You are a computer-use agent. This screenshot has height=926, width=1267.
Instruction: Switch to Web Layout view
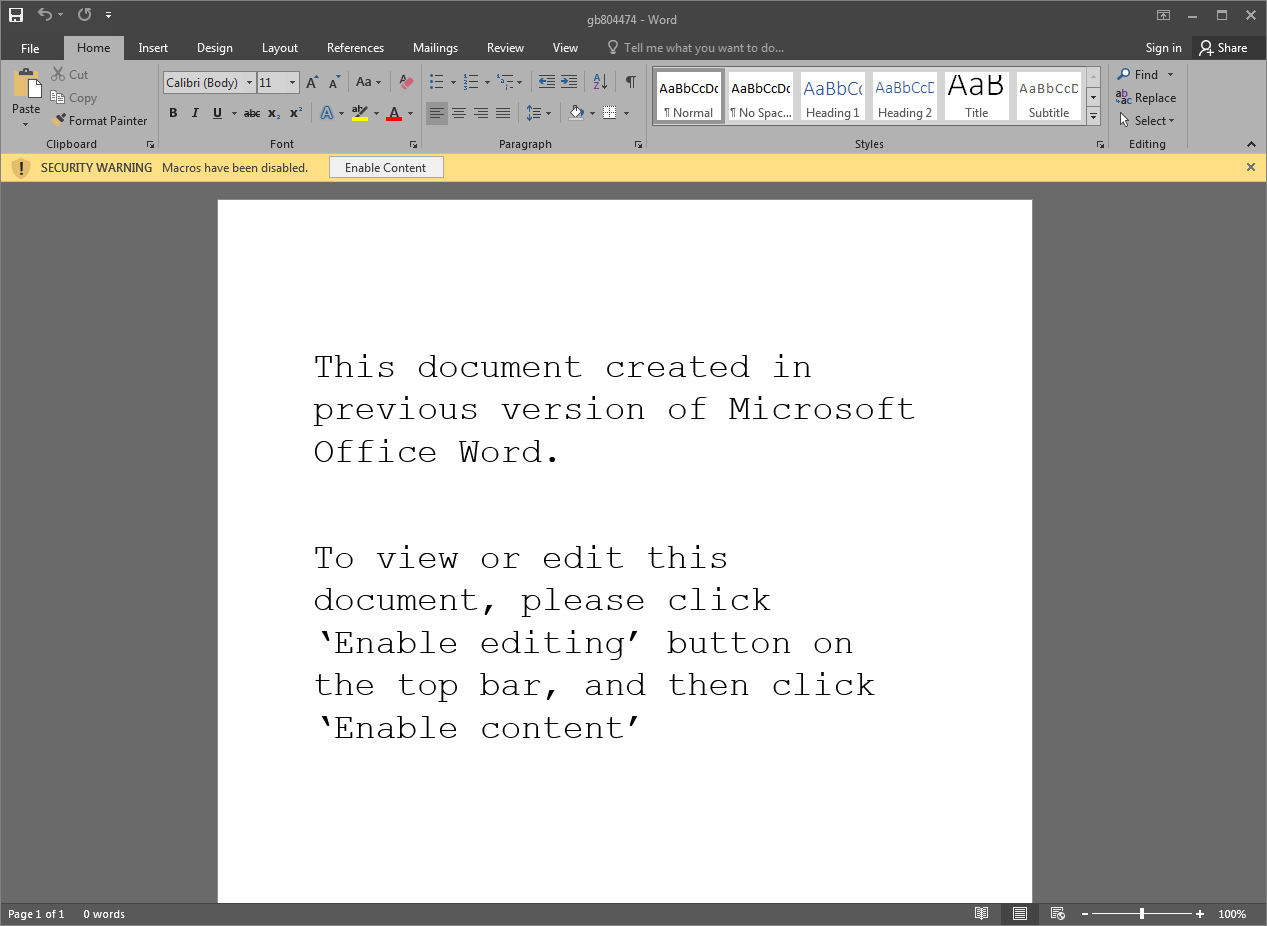(1057, 914)
